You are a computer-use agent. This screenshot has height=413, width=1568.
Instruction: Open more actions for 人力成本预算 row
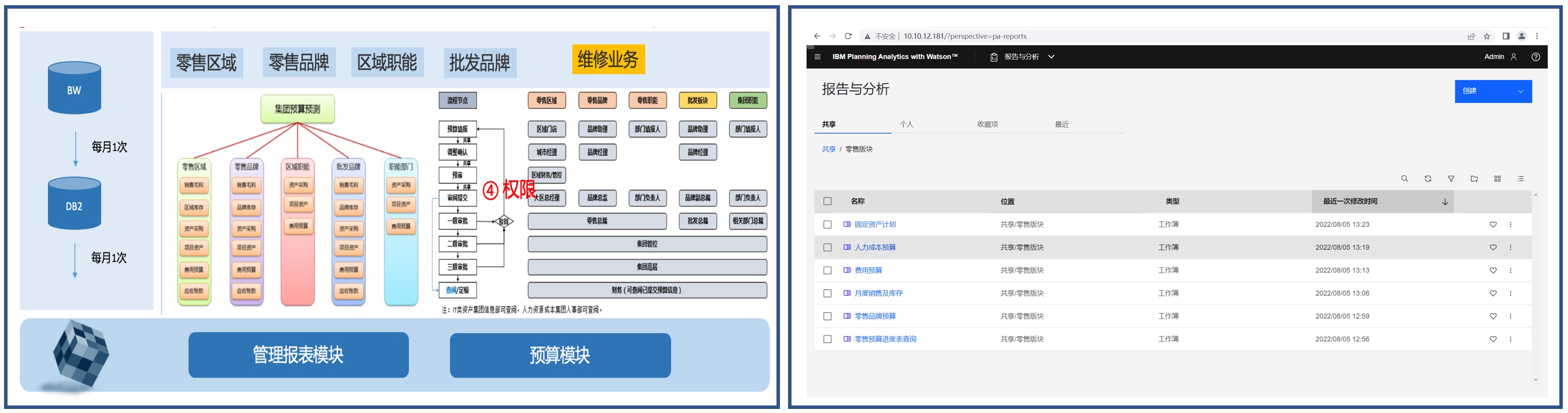coord(1510,248)
